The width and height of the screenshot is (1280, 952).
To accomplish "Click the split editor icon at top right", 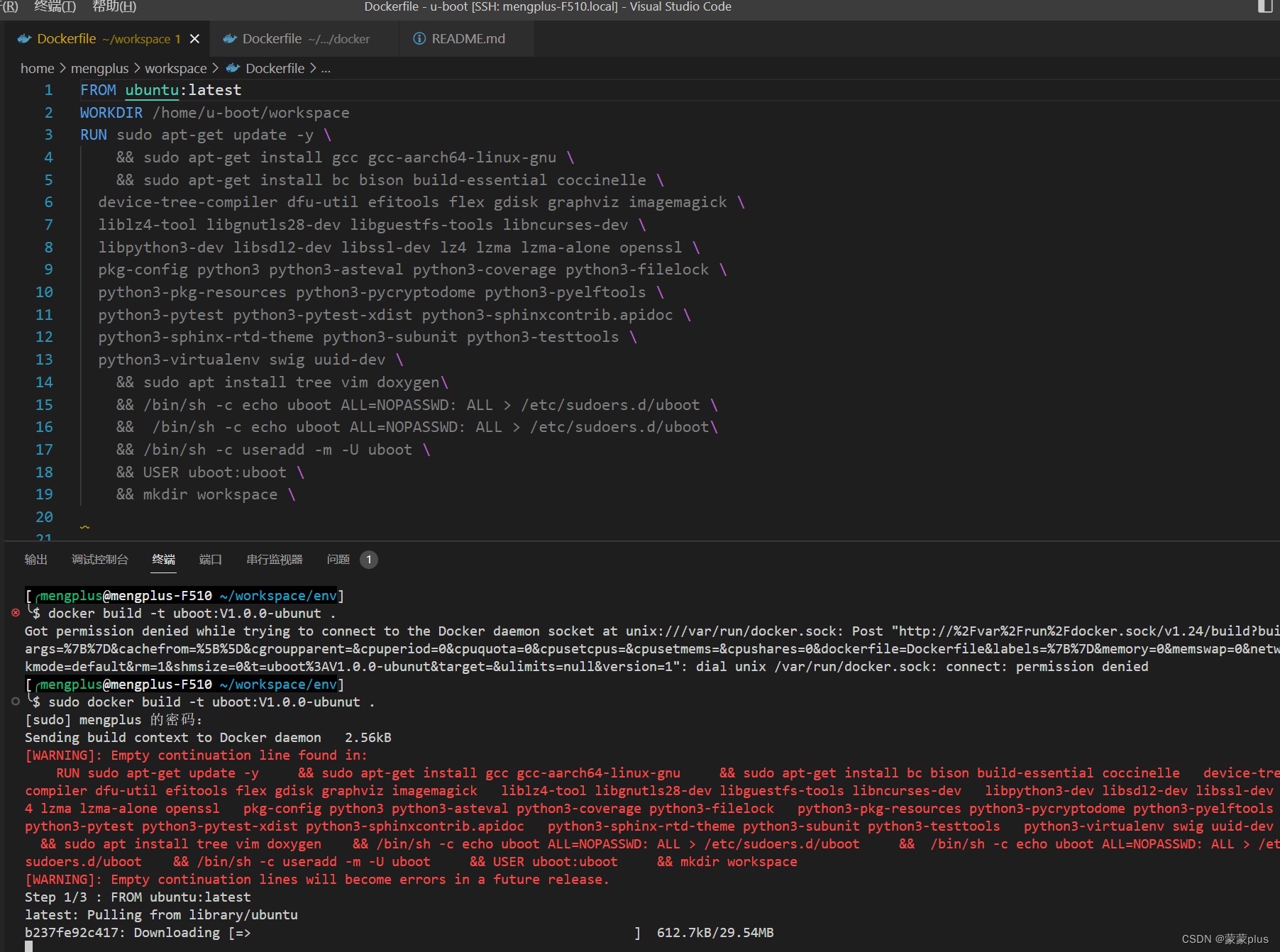I will pyautogui.click(x=1265, y=6).
